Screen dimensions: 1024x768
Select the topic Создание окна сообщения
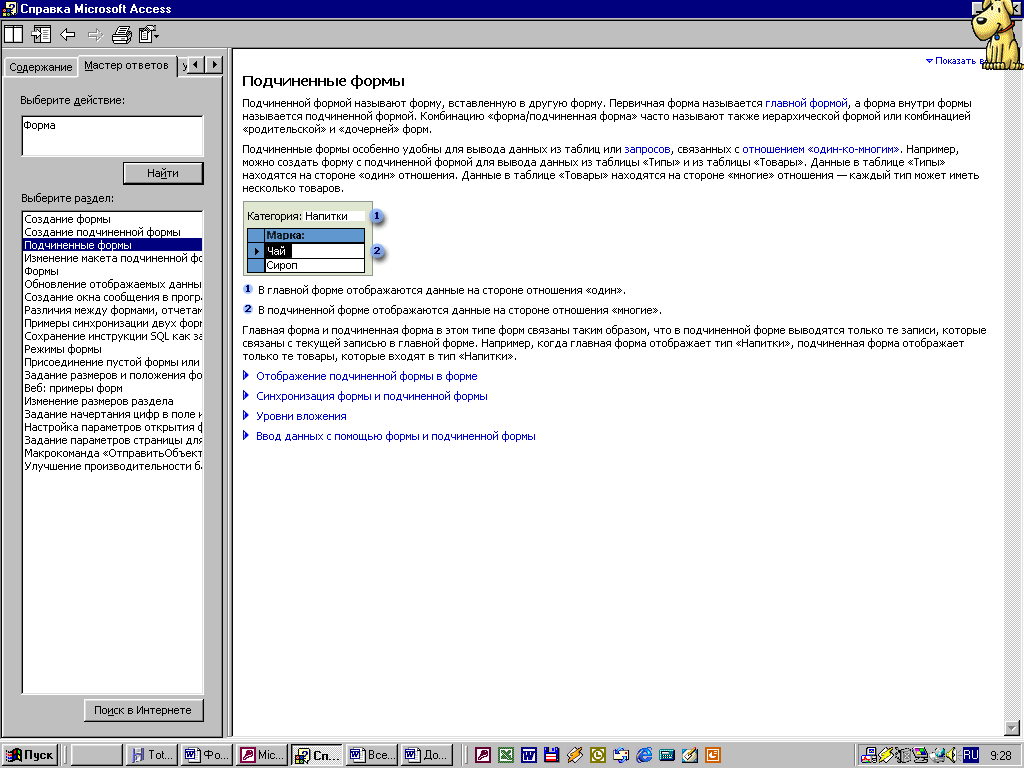point(112,297)
